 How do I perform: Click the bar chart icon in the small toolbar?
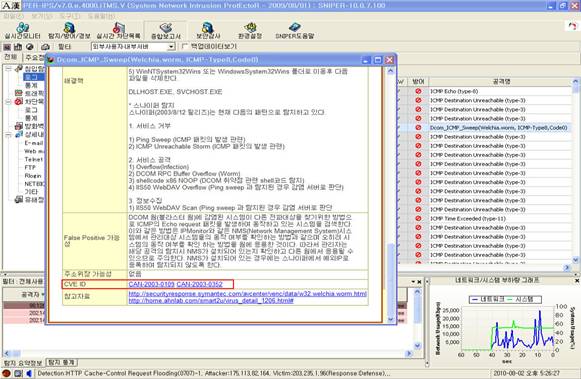[x=18, y=47]
